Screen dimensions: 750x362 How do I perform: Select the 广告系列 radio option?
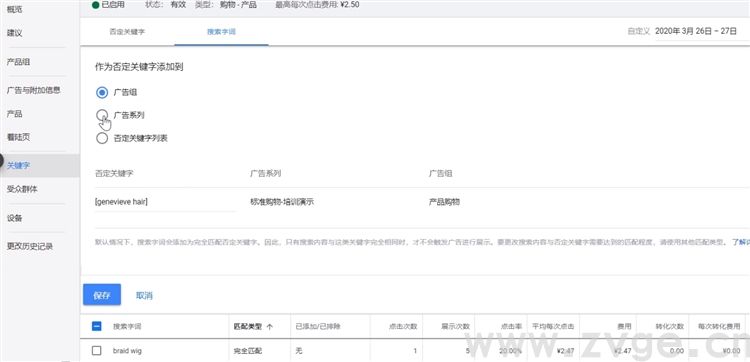point(102,115)
